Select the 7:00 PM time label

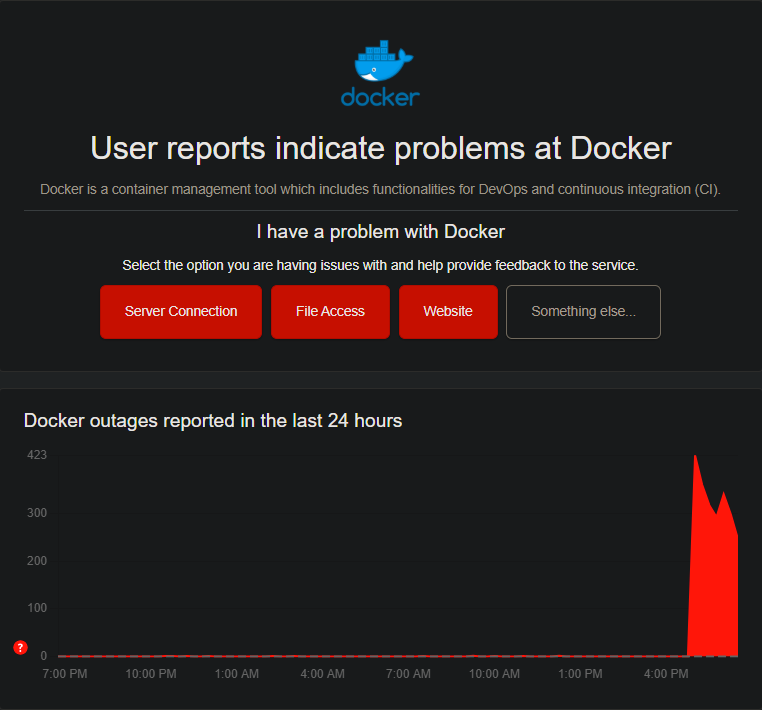click(x=65, y=674)
